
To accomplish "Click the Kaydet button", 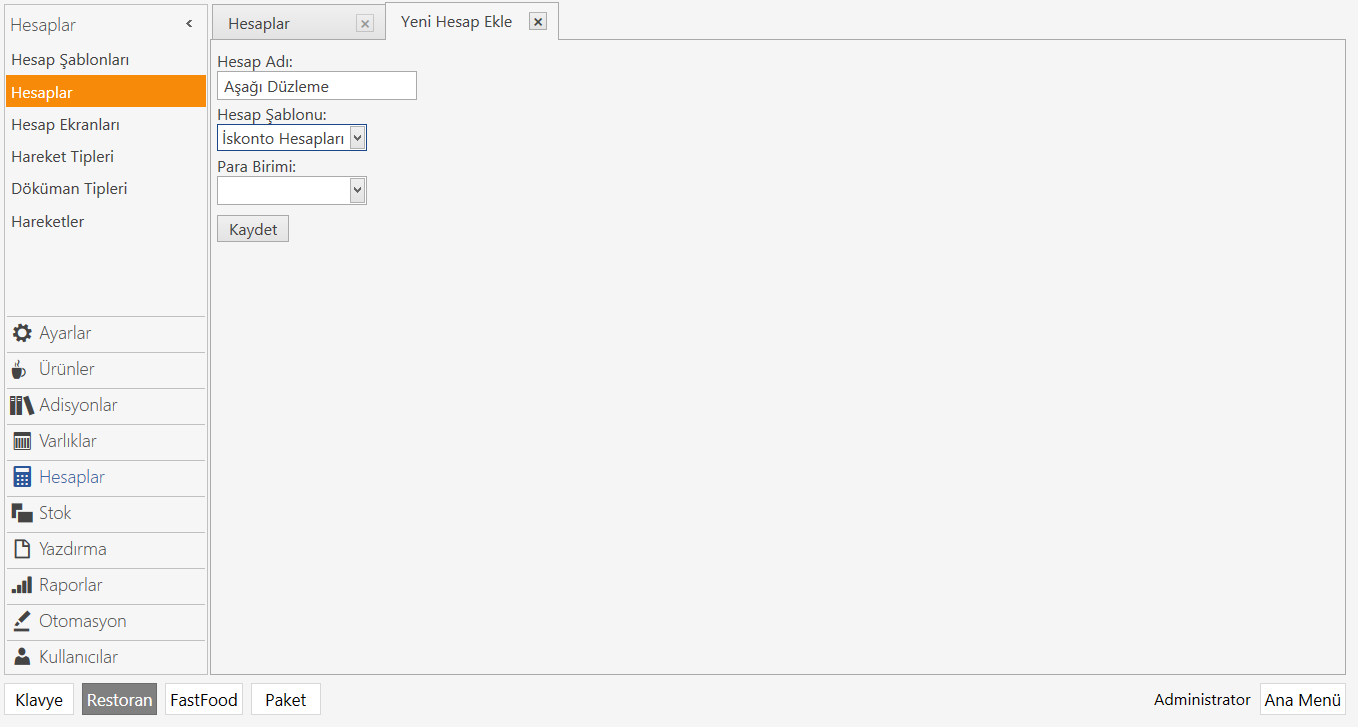I will (253, 229).
